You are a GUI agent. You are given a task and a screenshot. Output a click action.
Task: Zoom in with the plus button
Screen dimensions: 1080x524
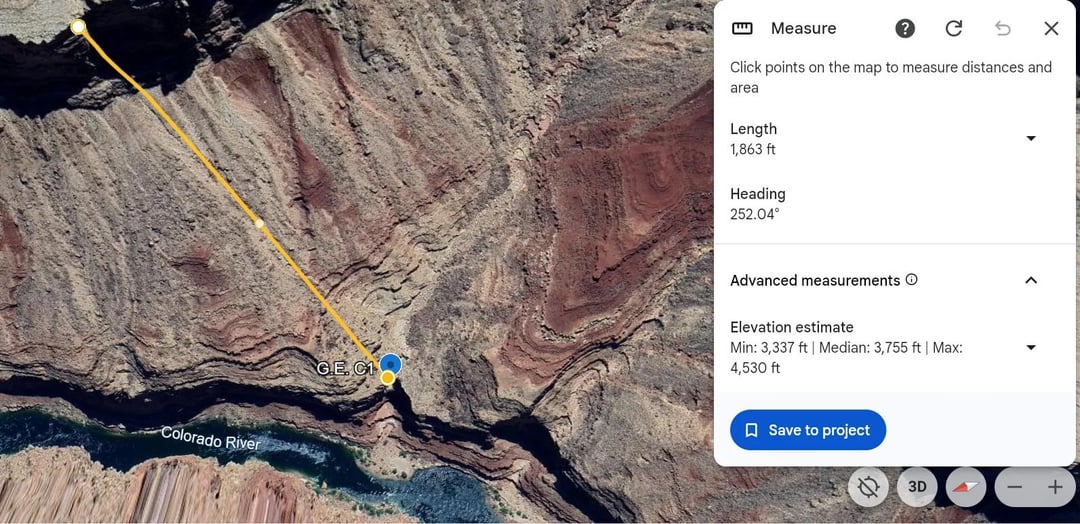coord(1055,487)
